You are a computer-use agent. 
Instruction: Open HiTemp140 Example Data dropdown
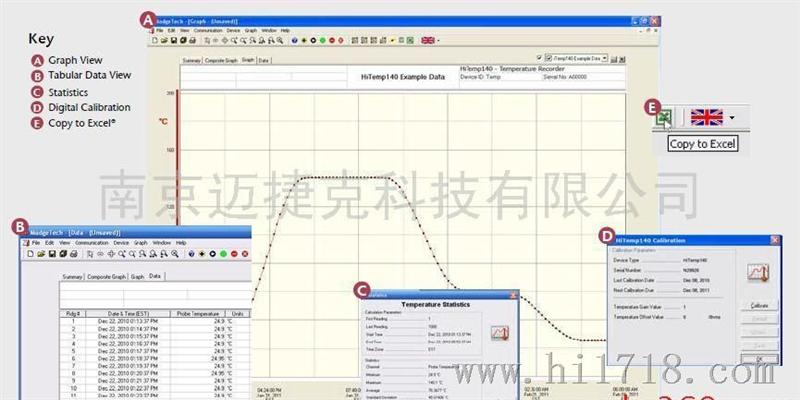point(605,58)
